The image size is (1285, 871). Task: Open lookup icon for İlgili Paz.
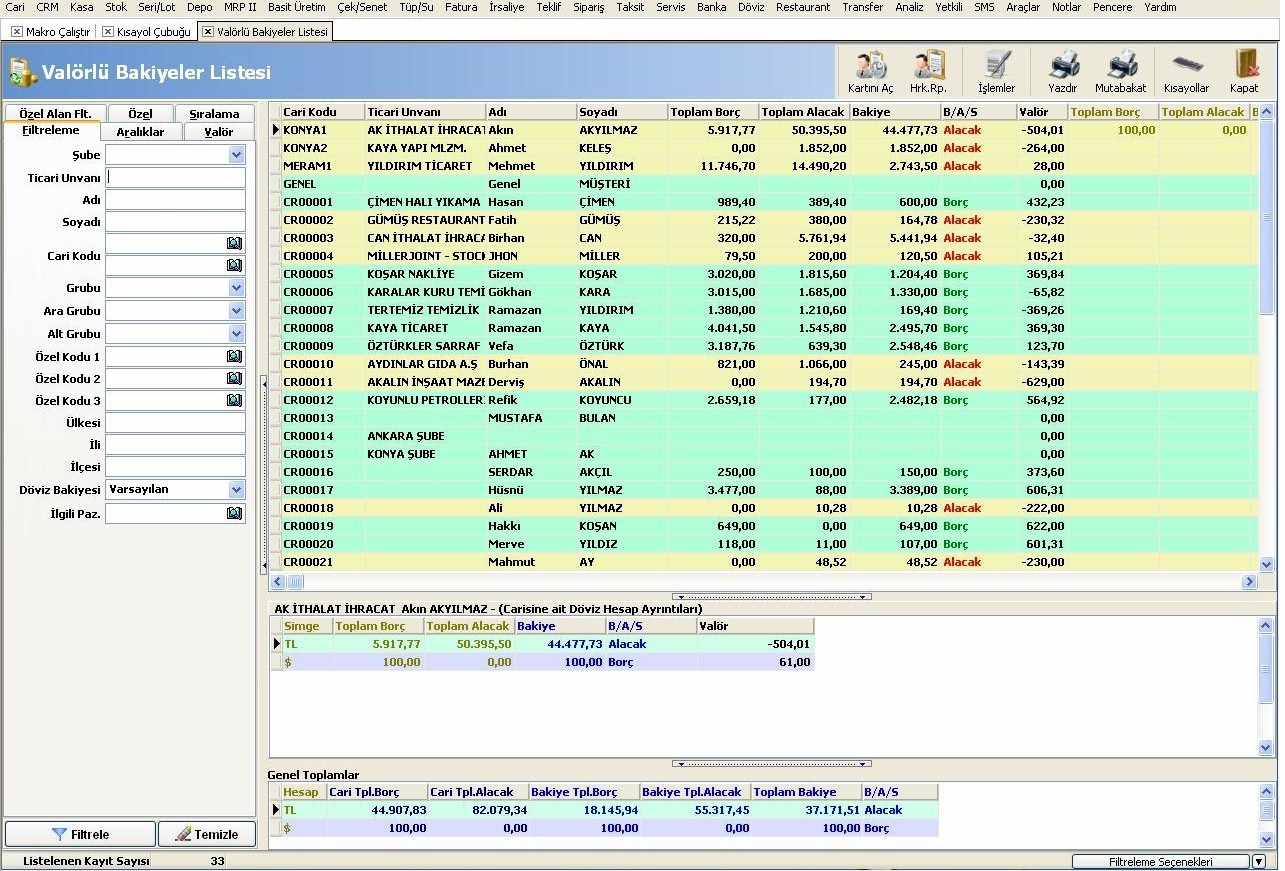(234, 513)
